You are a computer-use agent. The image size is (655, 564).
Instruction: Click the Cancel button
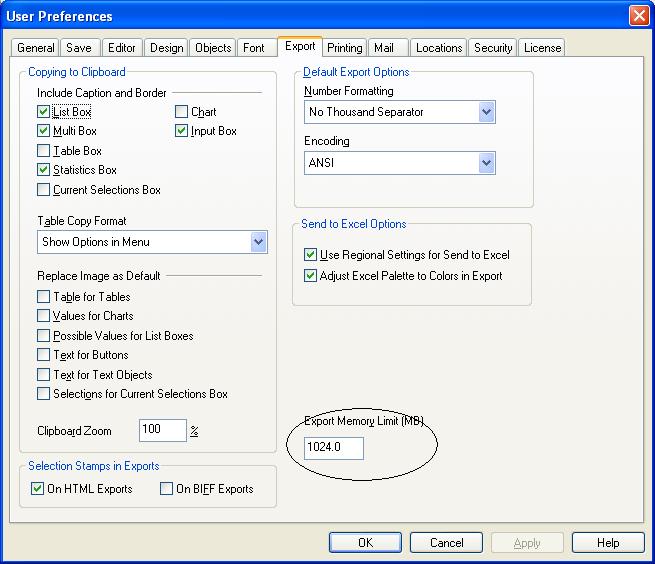[x=447, y=543]
